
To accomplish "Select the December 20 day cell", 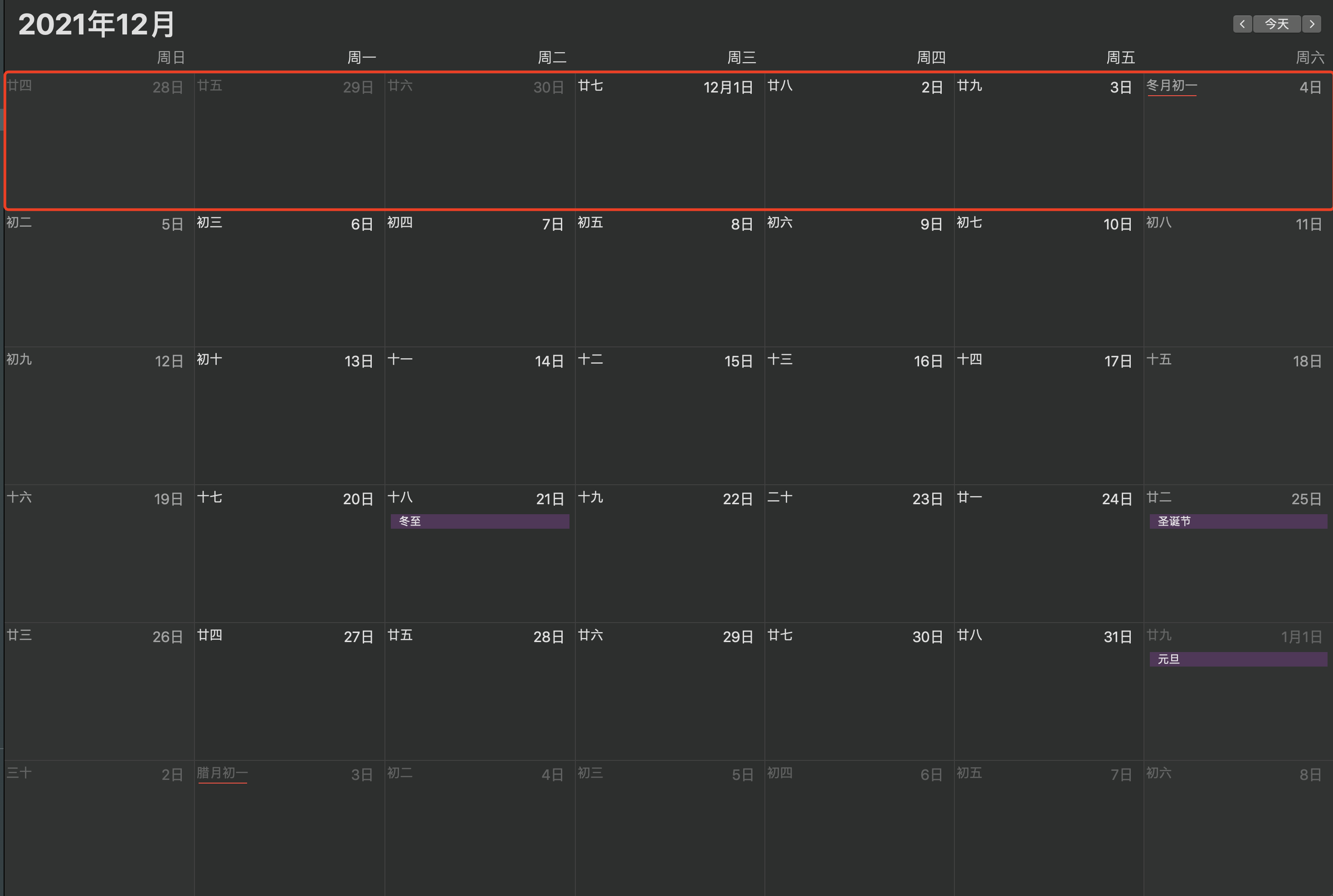I will pos(289,554).
